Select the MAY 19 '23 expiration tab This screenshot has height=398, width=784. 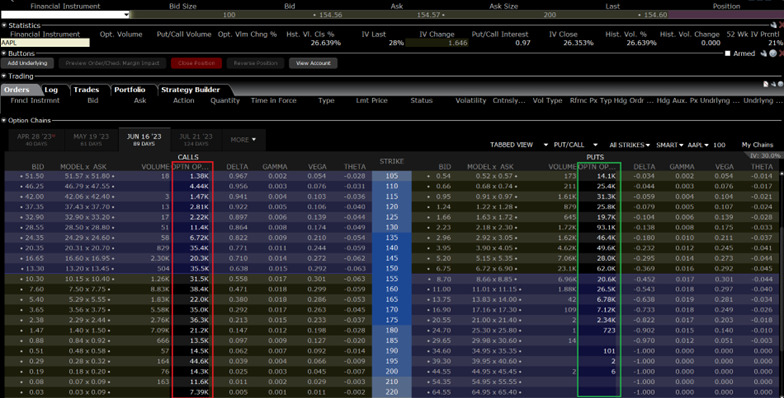coord(91,140)
